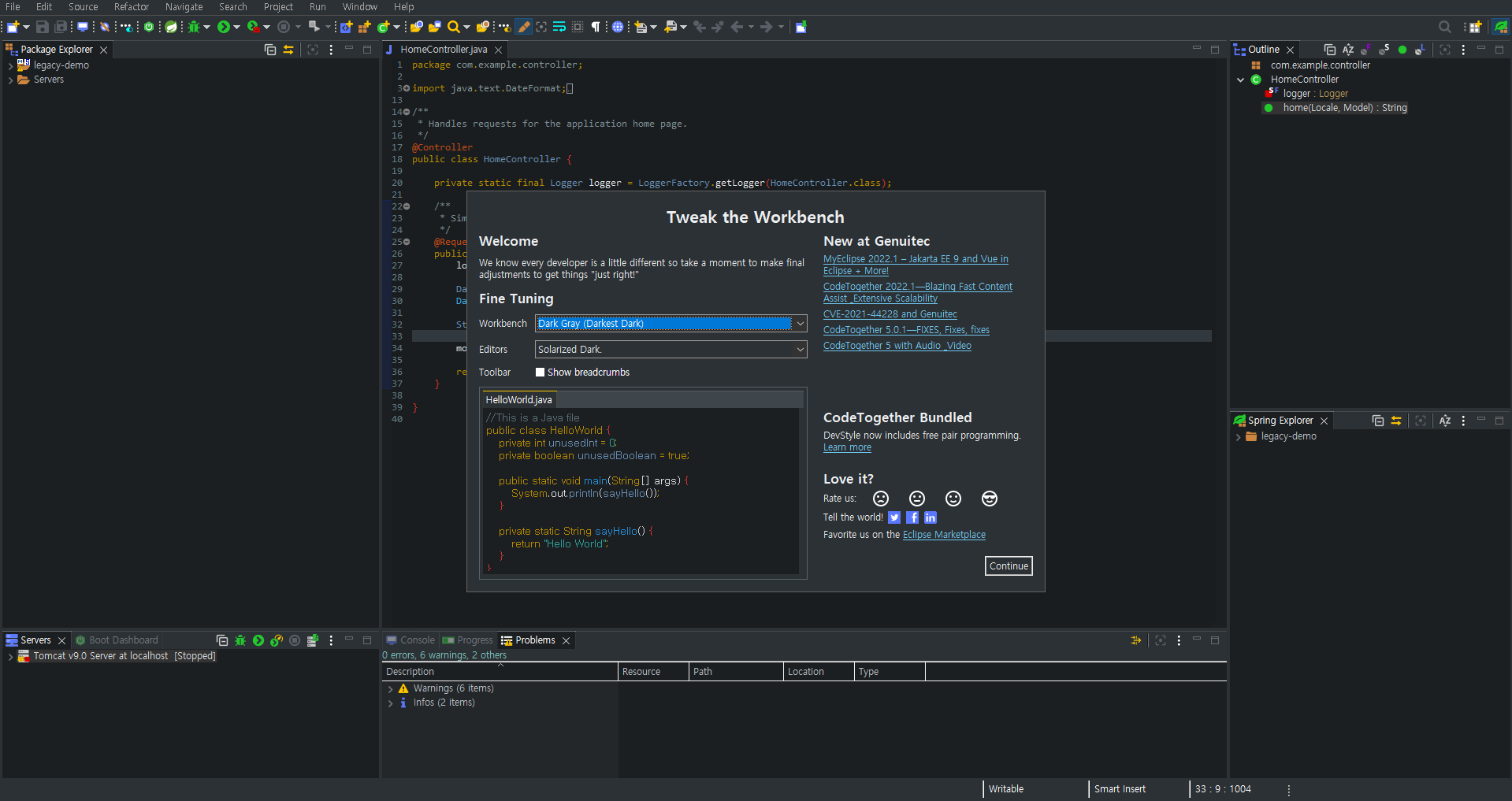Toggle Hide Fields in Outline view
This screenshot has height=801, width=1512.
click(1366, 50)
